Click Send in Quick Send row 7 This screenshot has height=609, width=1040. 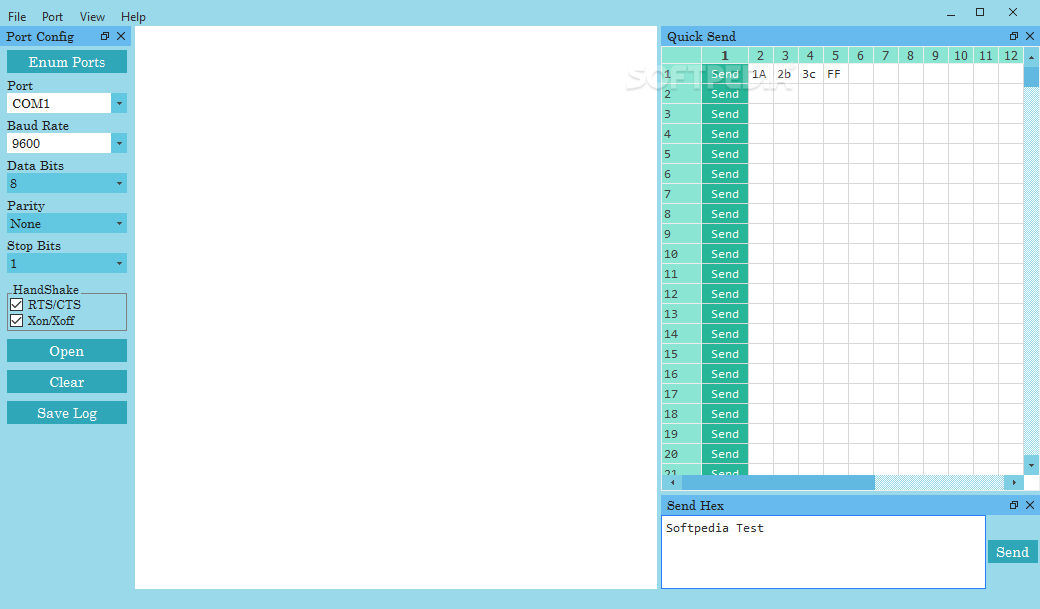[725, 194]
